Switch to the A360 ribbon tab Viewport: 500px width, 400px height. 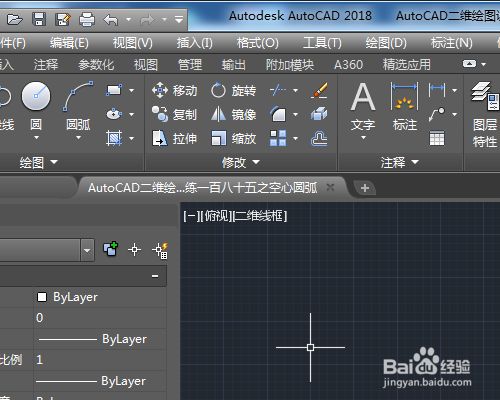[348, 64]
